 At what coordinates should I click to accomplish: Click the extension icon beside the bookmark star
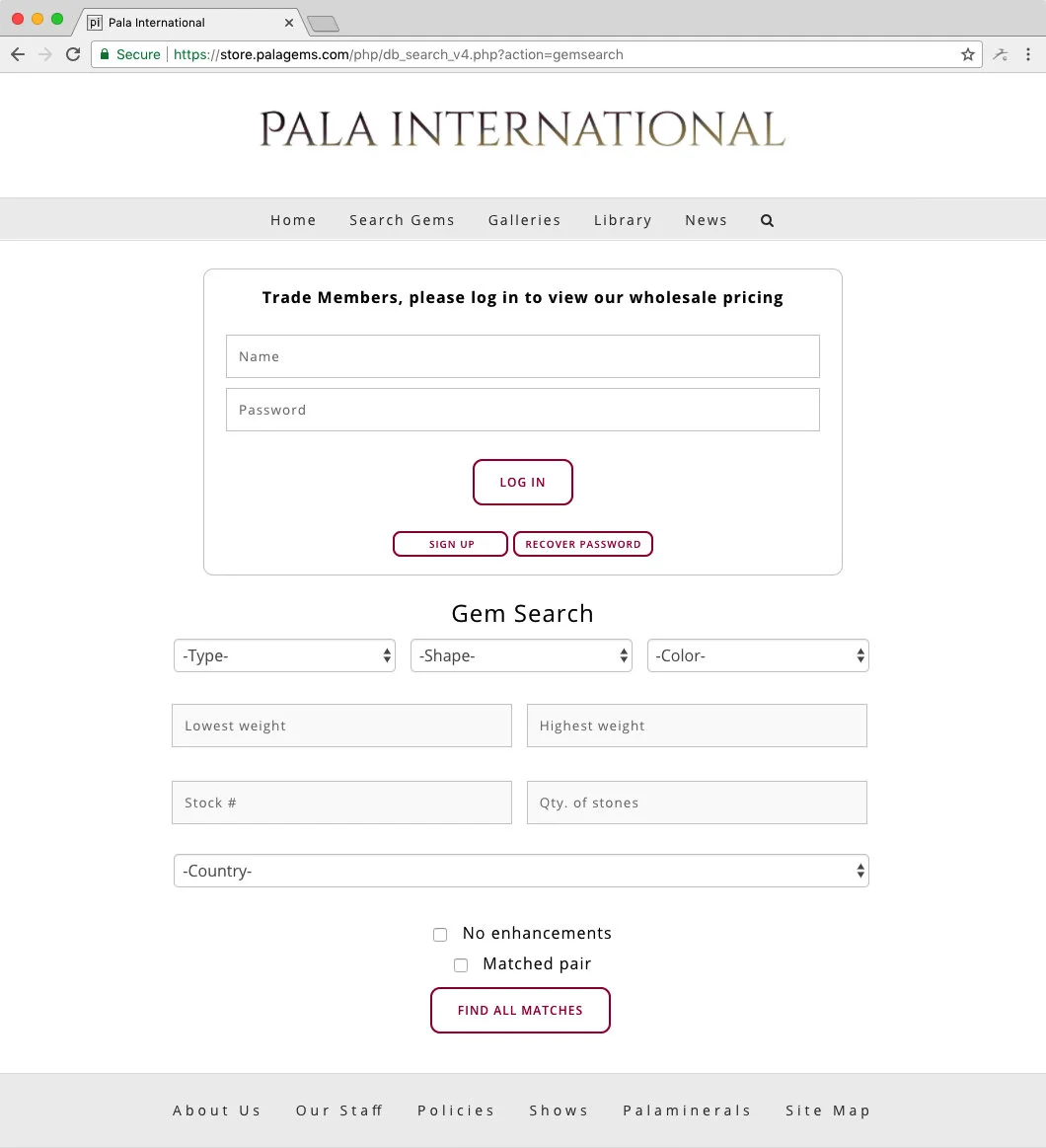pyautogui.click(x=1000, y=54)
